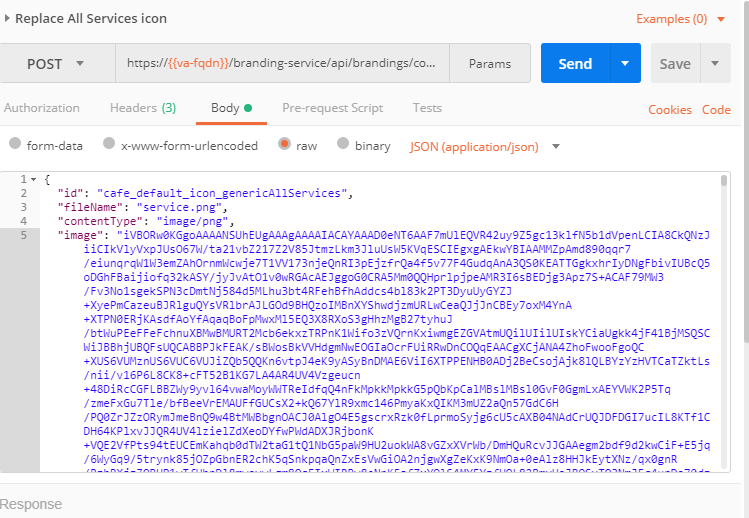Fold the JSON object at line 1
Screen dimensions: 749x518
click(36, 179)
